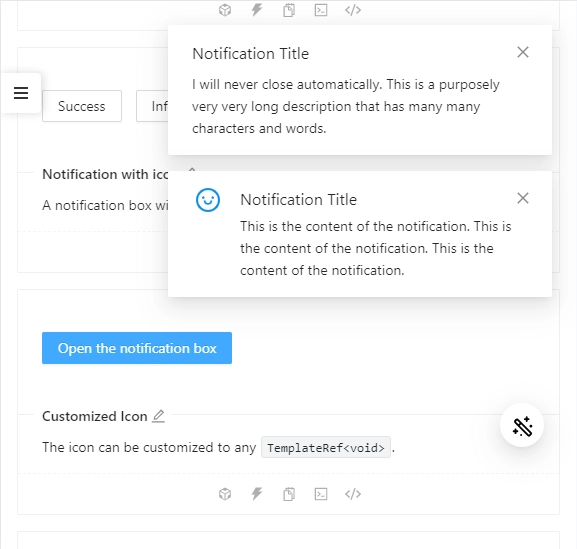
Task: Click the partially hidden Info button
Action: pyautogui.click(x=152, y=106)
